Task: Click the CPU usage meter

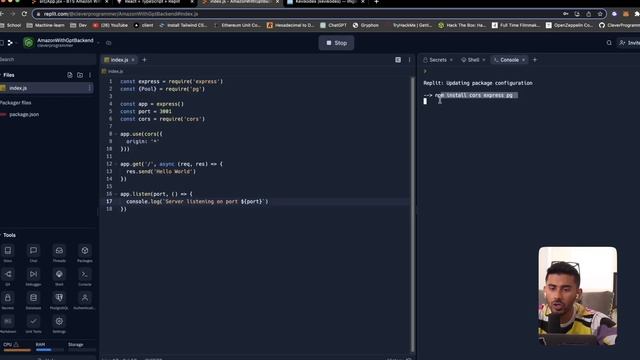Action: click(16, 347)
